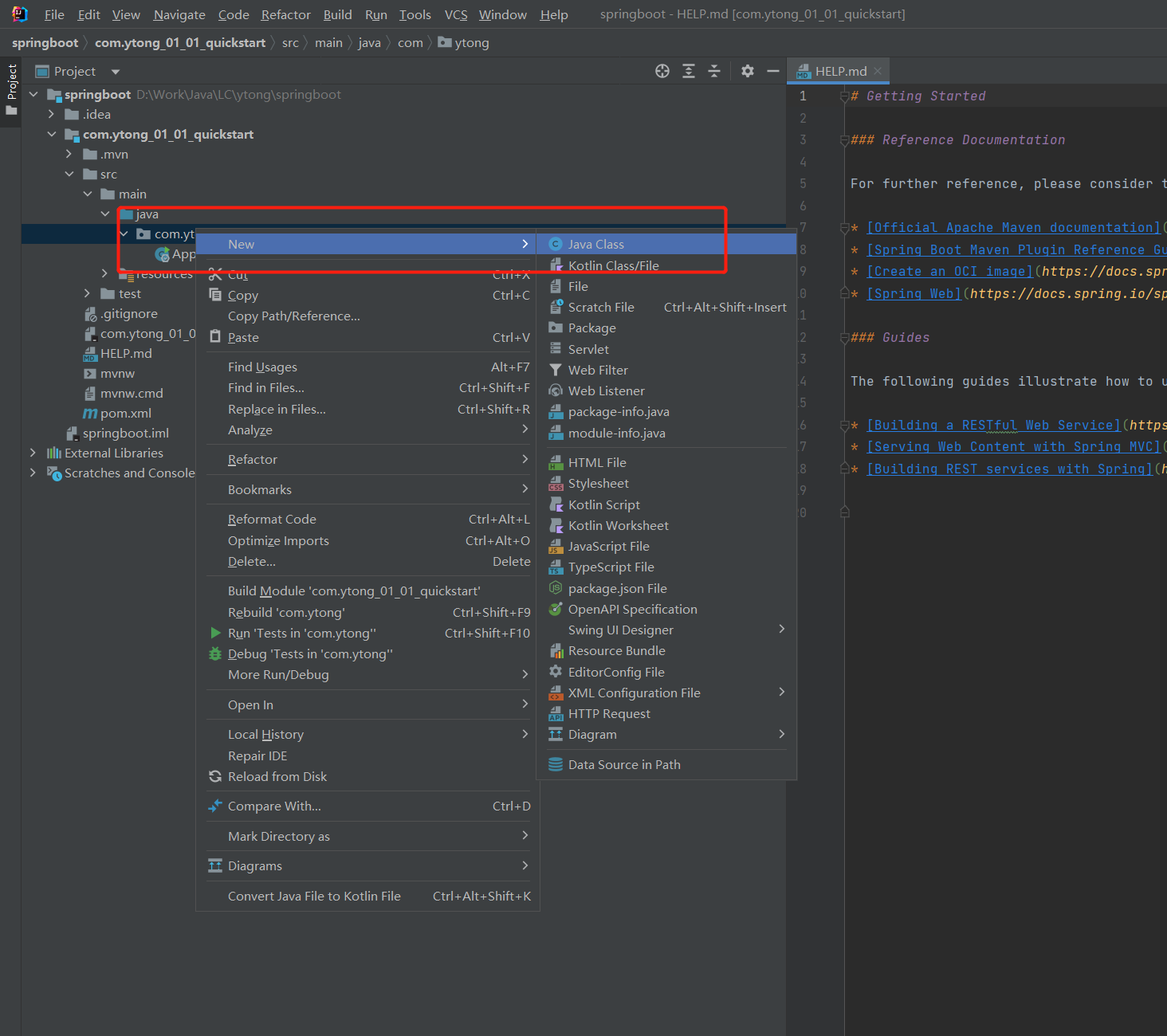Create package-info.java file
Viewport: 1167px width, 1036px height.
point(666,411)
